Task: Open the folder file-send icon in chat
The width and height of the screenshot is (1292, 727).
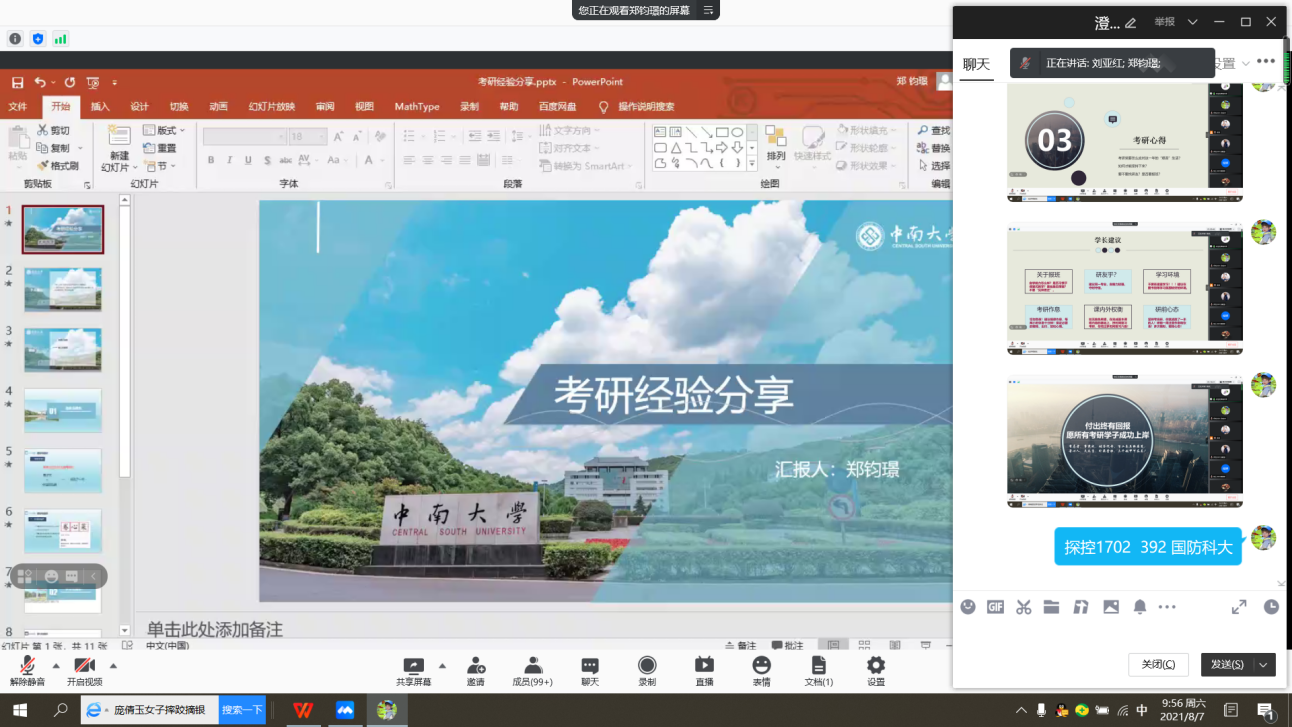Action: coord(1051,607)
